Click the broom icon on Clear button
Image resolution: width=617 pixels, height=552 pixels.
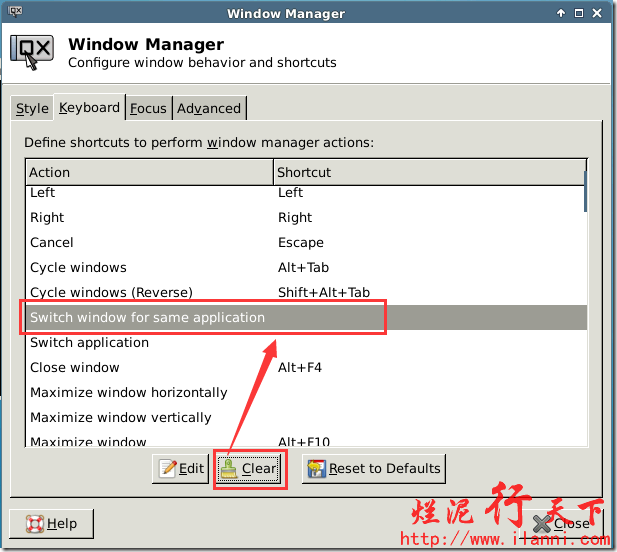[x=229, y=468]
